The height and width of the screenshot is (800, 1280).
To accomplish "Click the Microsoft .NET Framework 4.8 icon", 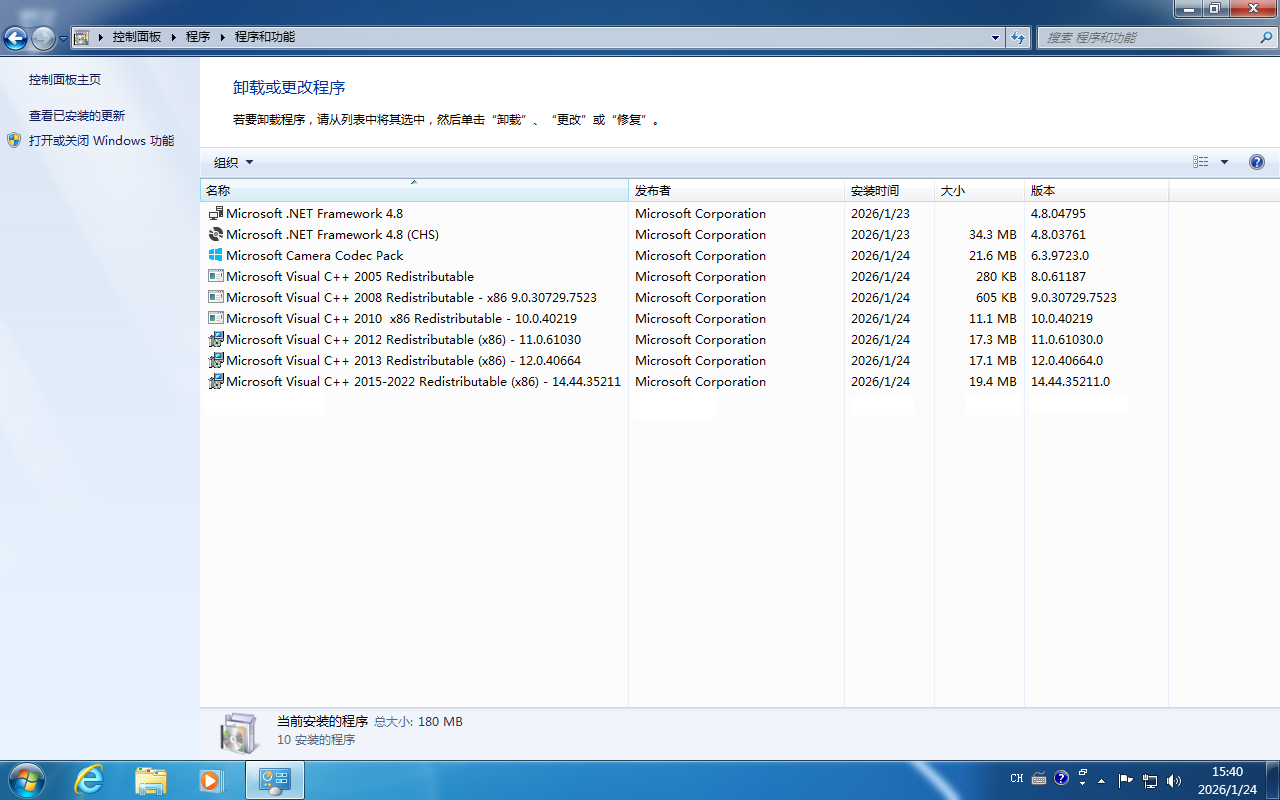I will click(x=214, y=213).
